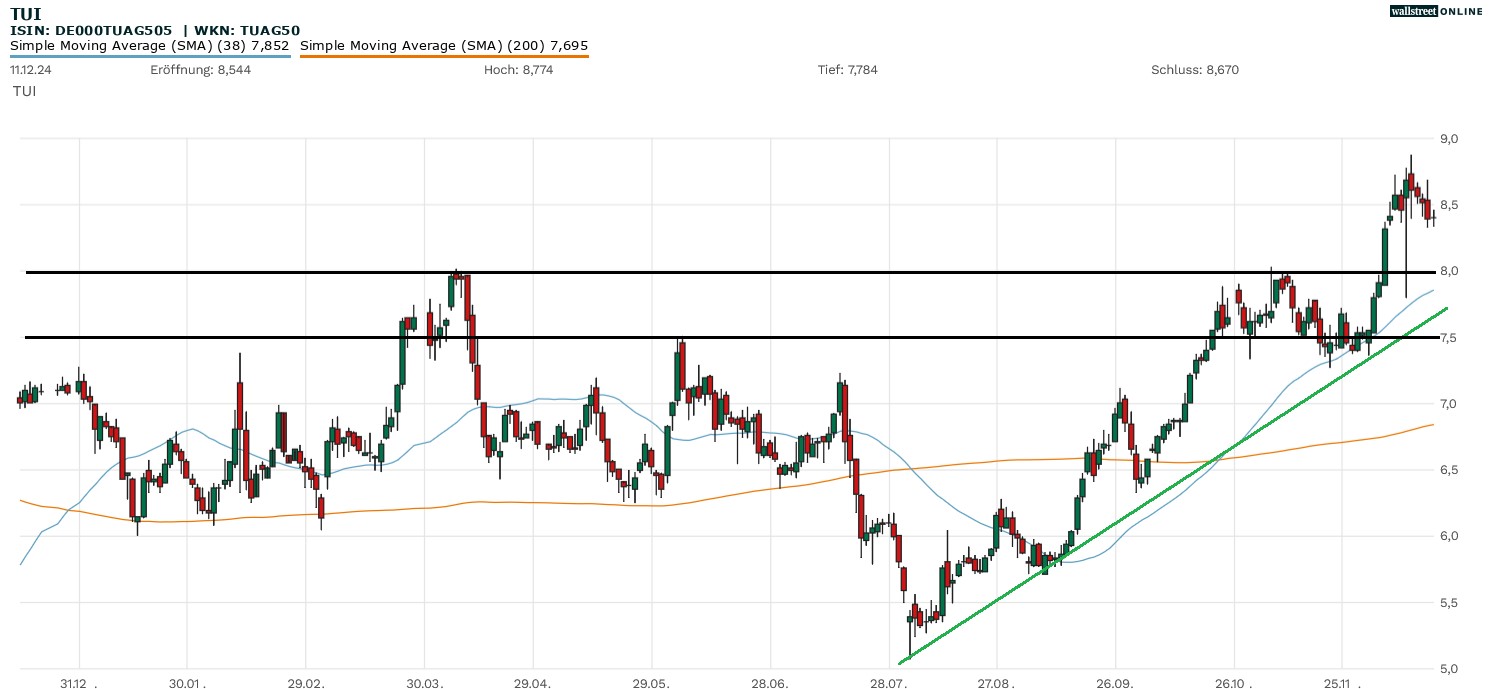Click the bold TUI chart title
Screen dimensions: 1490x689
(25, 13)
